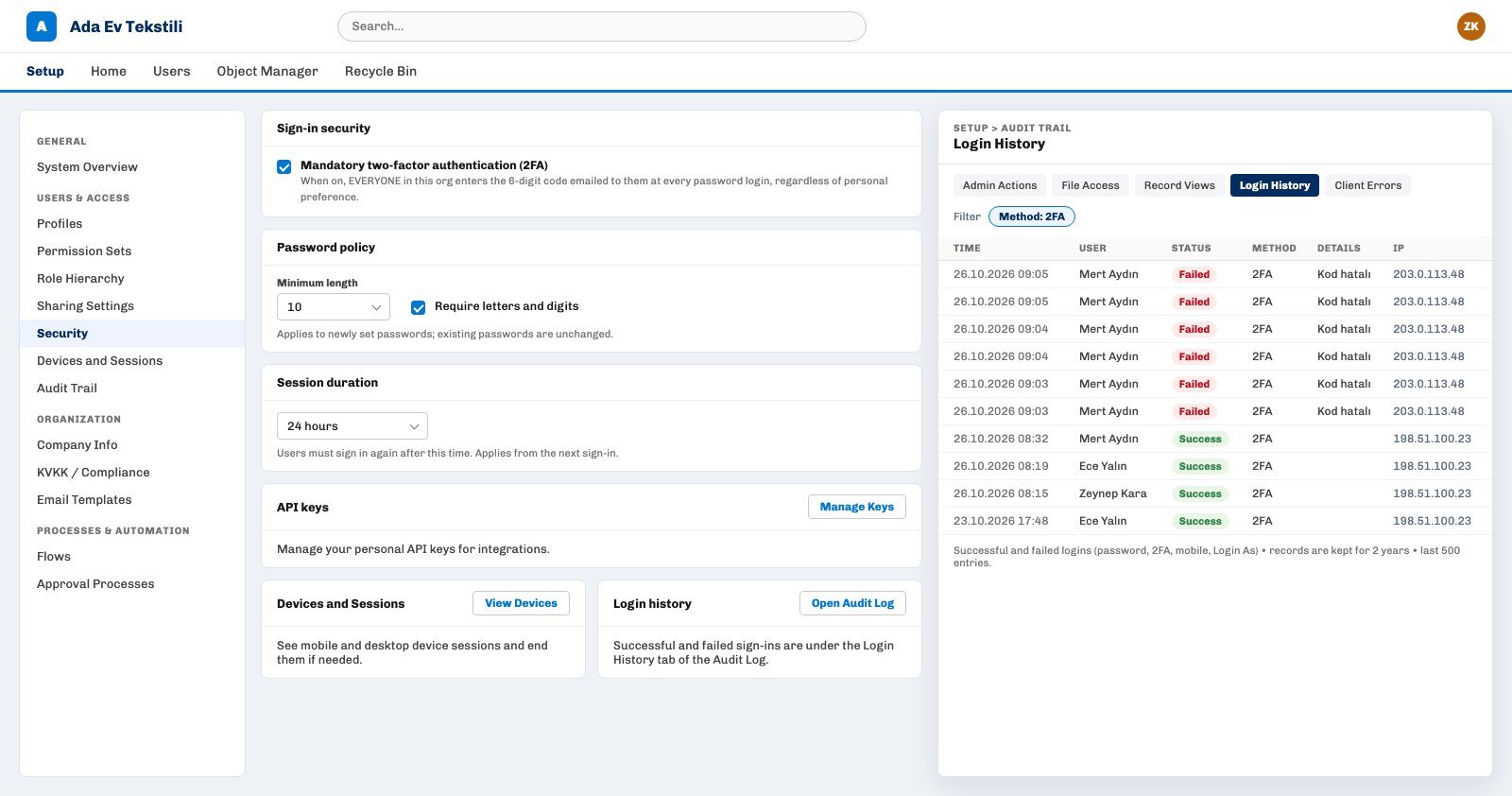1512x796 pixels.
Task: Click the STATUS column header
Action: (x=1191, y=249)
